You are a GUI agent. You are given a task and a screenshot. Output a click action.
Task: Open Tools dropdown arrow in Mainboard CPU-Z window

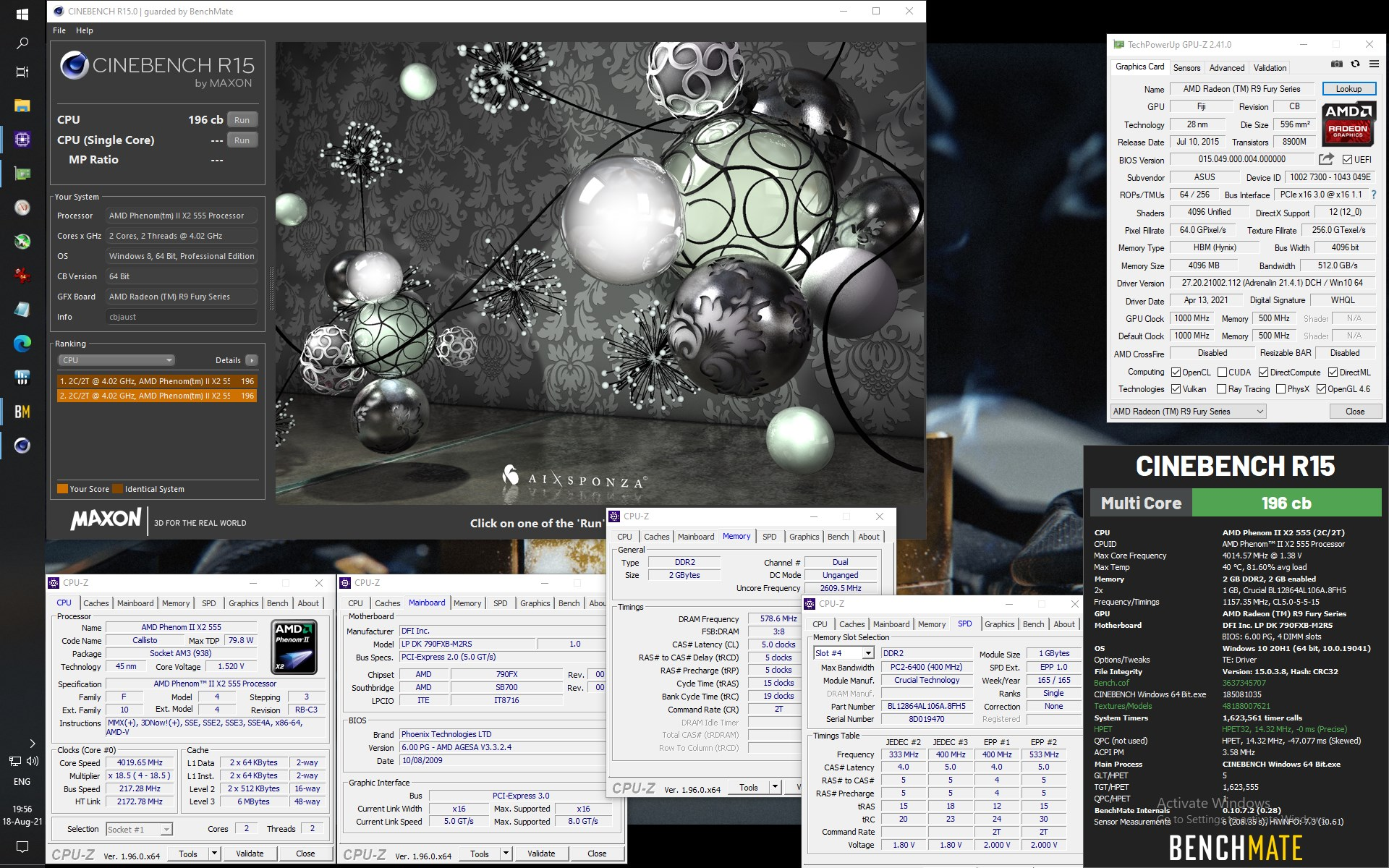pos(506,854)
